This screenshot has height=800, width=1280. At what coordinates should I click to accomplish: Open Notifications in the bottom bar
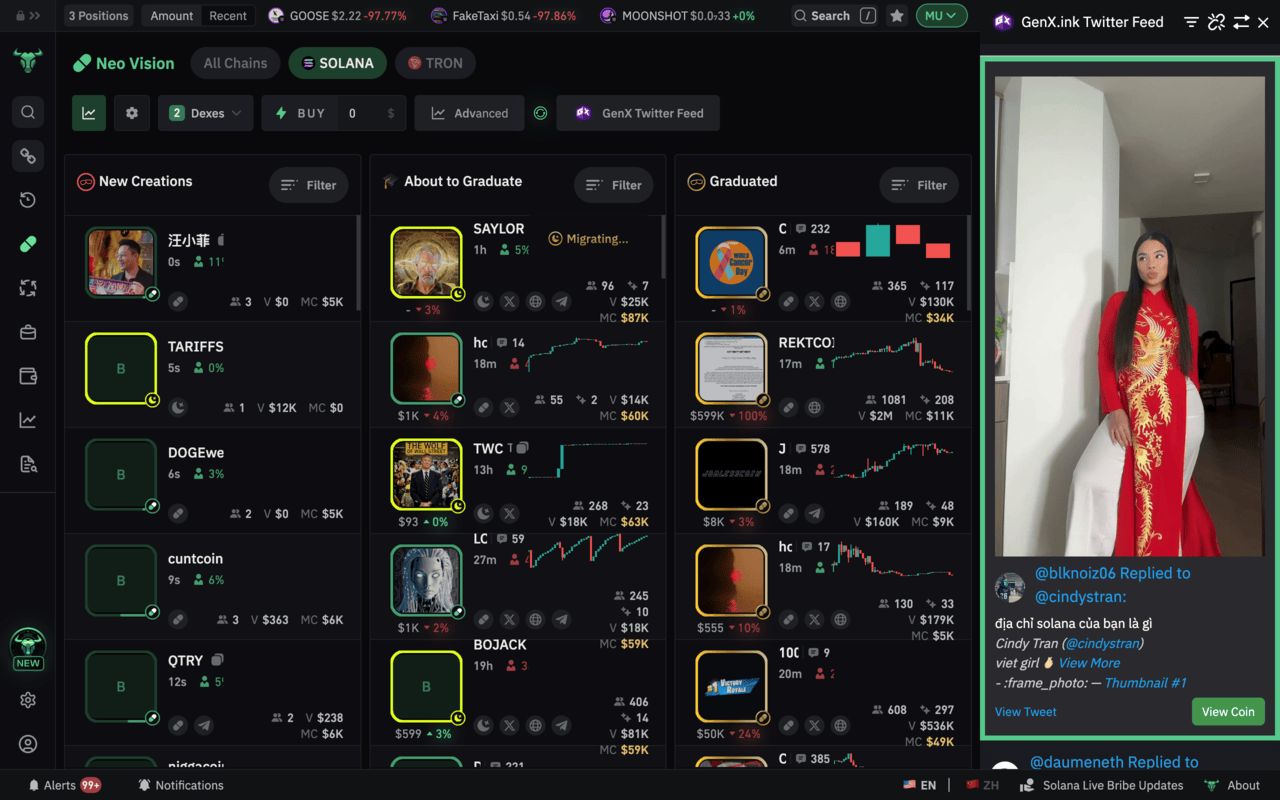181,785
